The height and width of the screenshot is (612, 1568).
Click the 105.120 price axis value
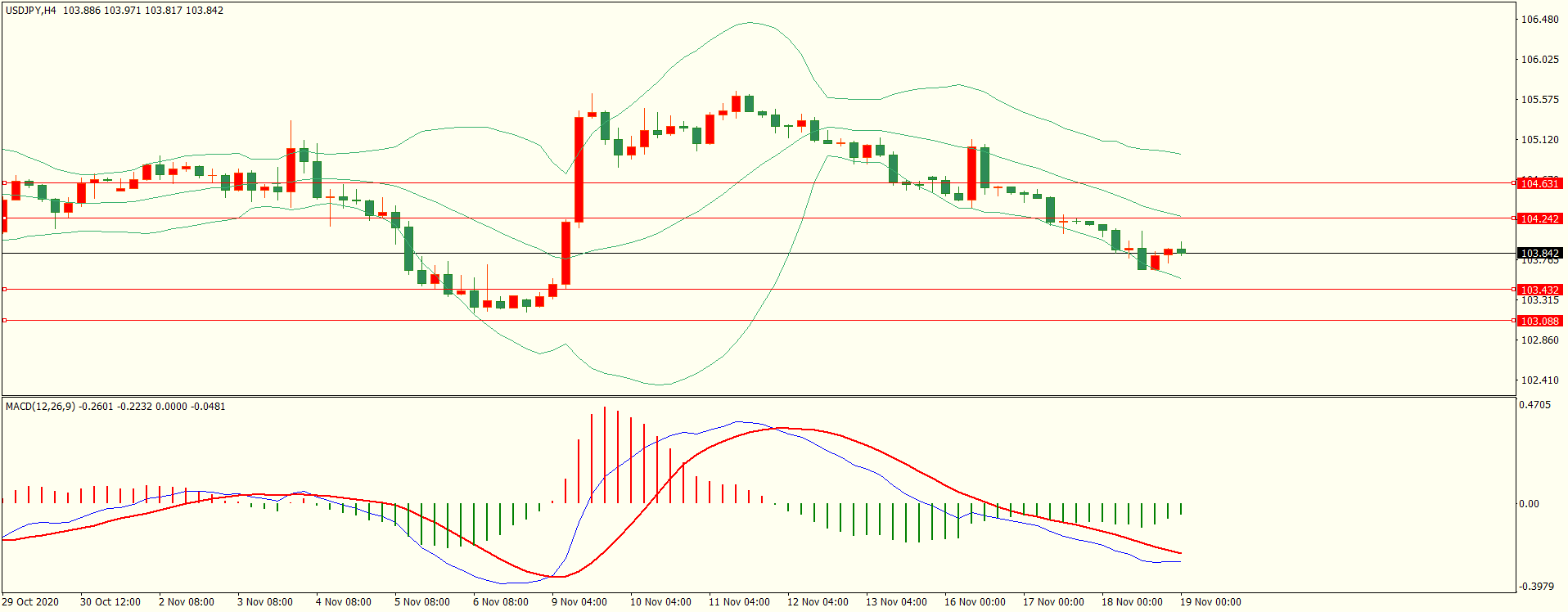click(x=1539, y=140)
